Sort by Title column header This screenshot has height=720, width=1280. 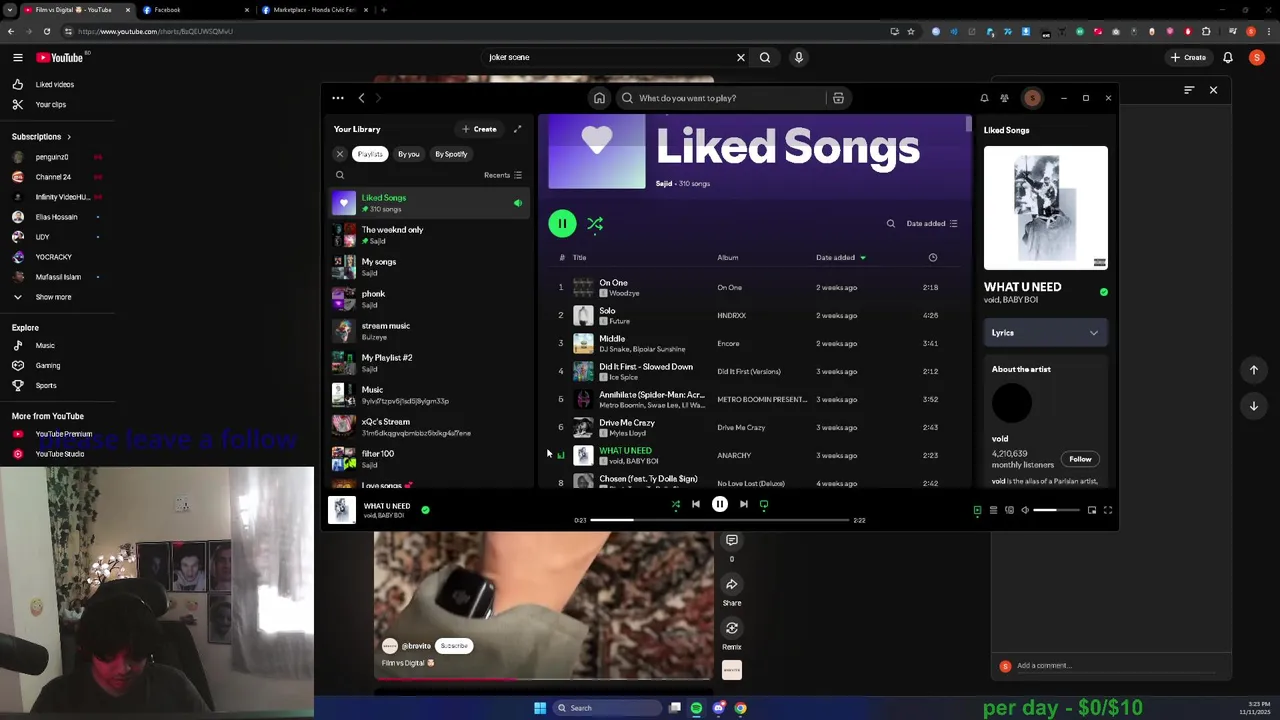pyautogui.click(x=579, y=258)
